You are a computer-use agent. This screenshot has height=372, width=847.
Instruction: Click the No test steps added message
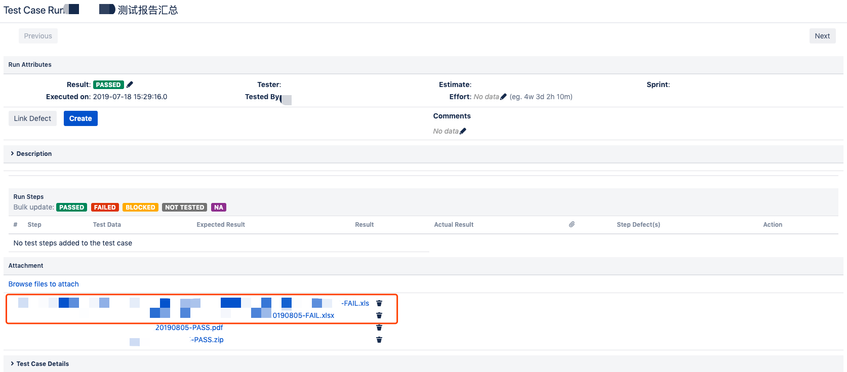tap(73, 243)
